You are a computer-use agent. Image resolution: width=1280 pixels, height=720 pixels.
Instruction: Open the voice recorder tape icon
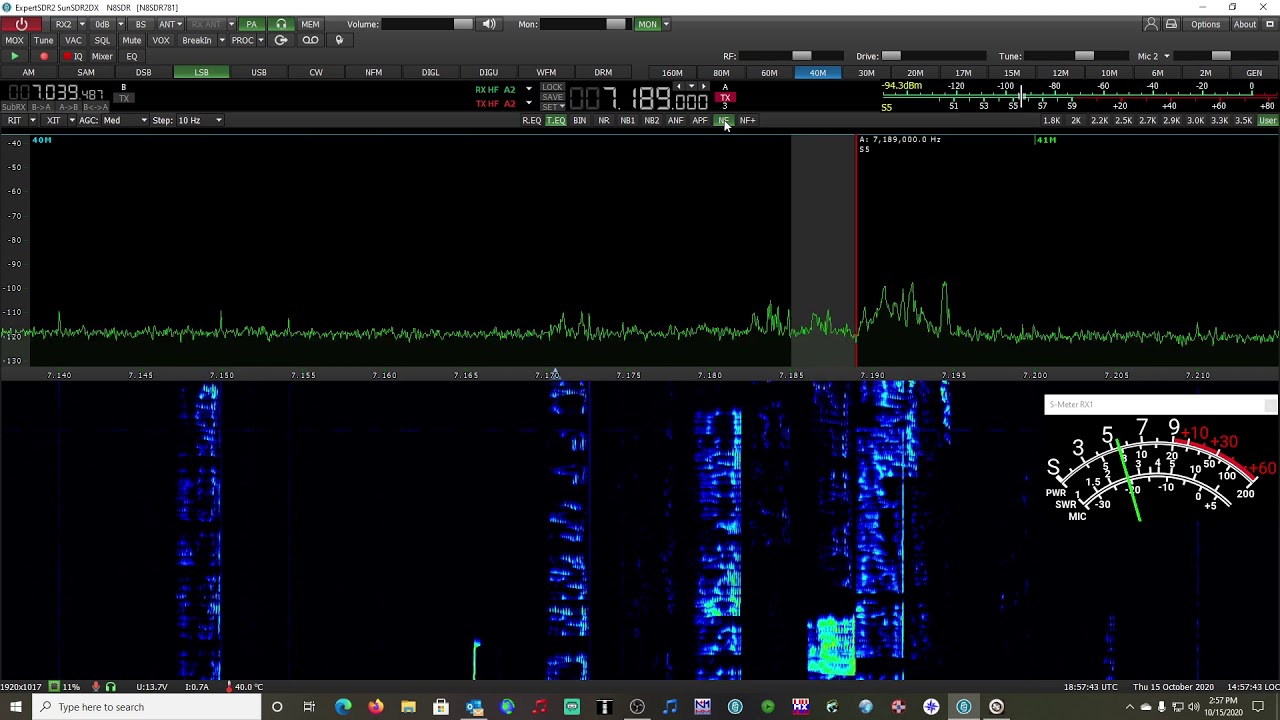pyautogui.click(x=311, y=40)
